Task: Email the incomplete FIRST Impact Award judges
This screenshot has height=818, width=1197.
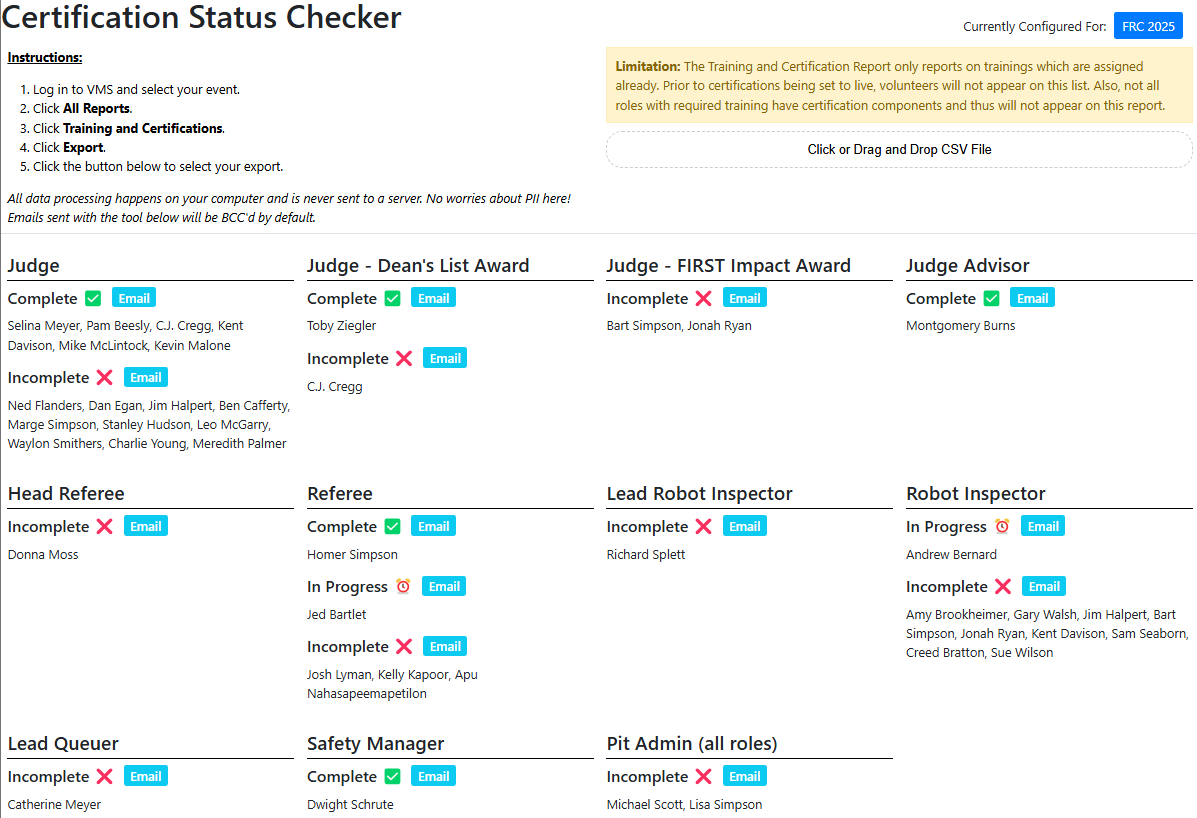Action: (x=744, y=298)
